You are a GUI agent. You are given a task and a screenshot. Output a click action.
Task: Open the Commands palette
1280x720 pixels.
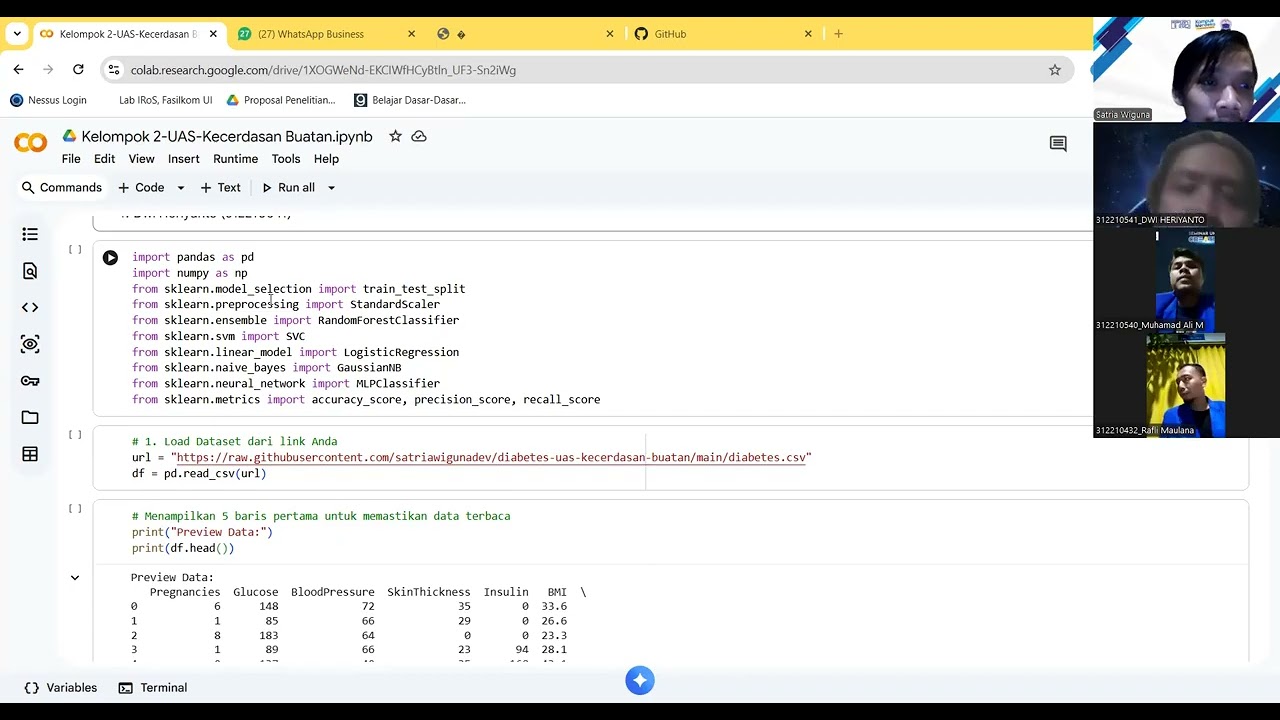61,188
